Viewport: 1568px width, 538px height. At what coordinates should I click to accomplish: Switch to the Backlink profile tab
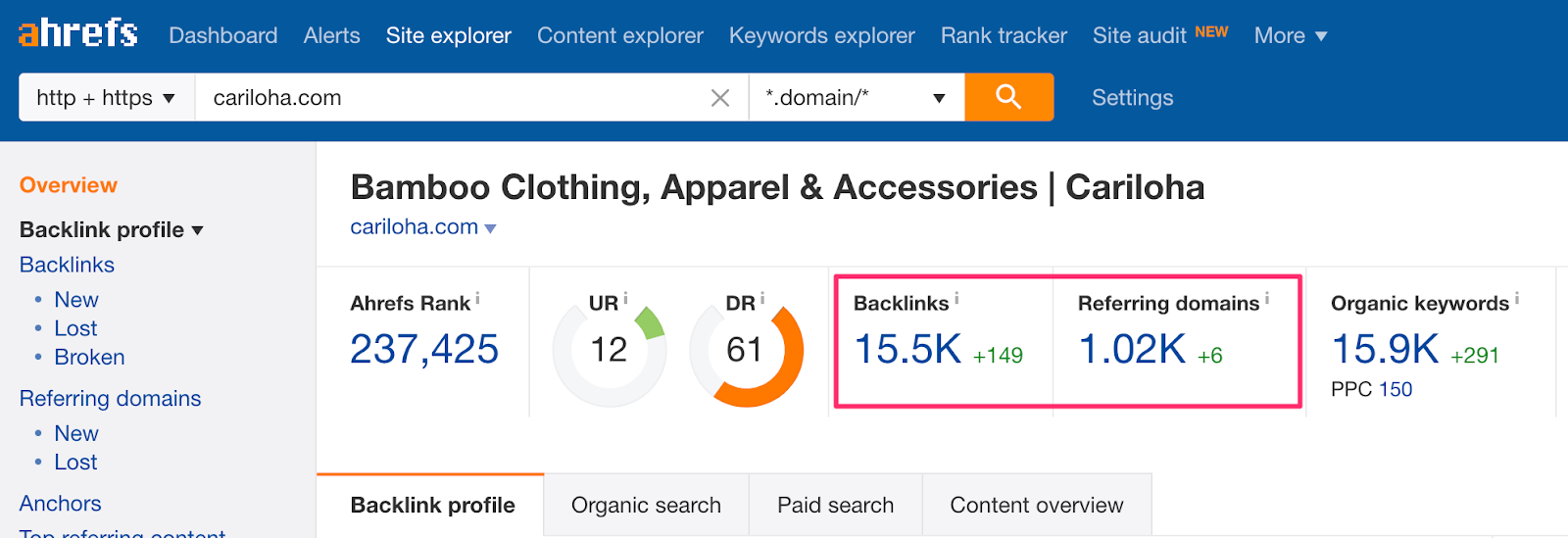click(x=432, y=505)
